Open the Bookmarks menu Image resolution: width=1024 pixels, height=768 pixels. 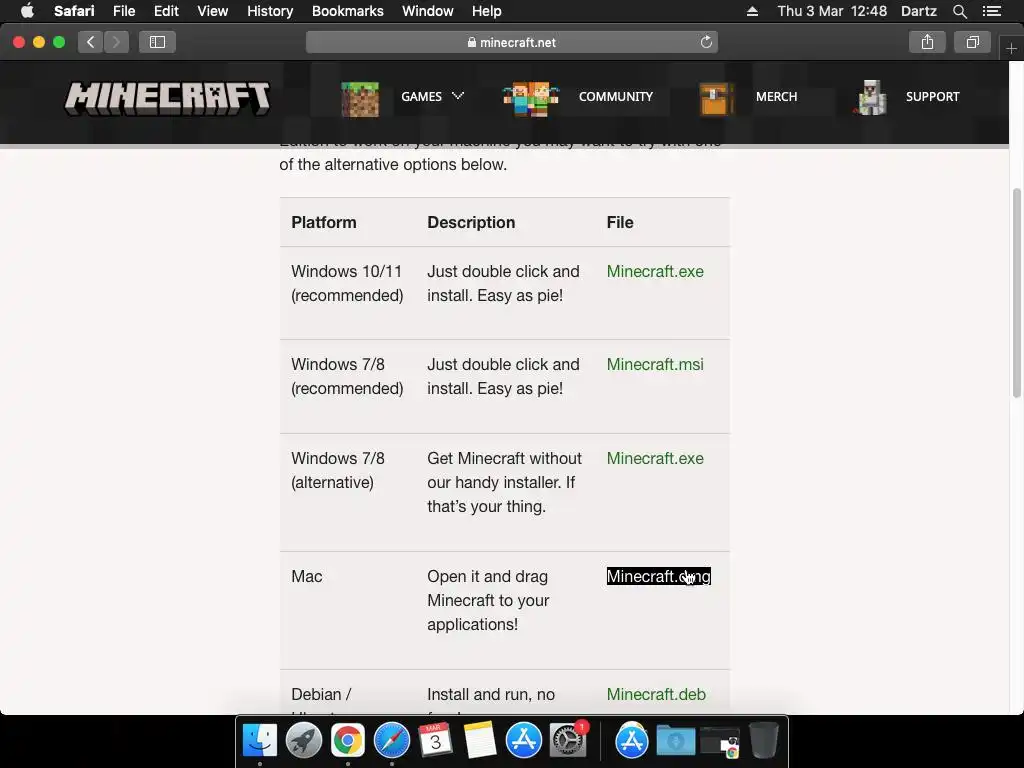[347, 11]
